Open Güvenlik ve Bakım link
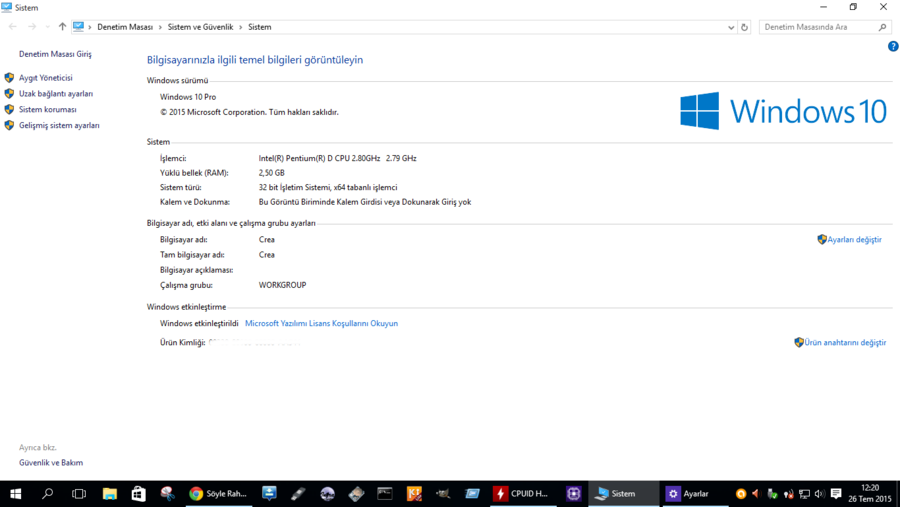This screenshot has width=900, height=507. 51,462
